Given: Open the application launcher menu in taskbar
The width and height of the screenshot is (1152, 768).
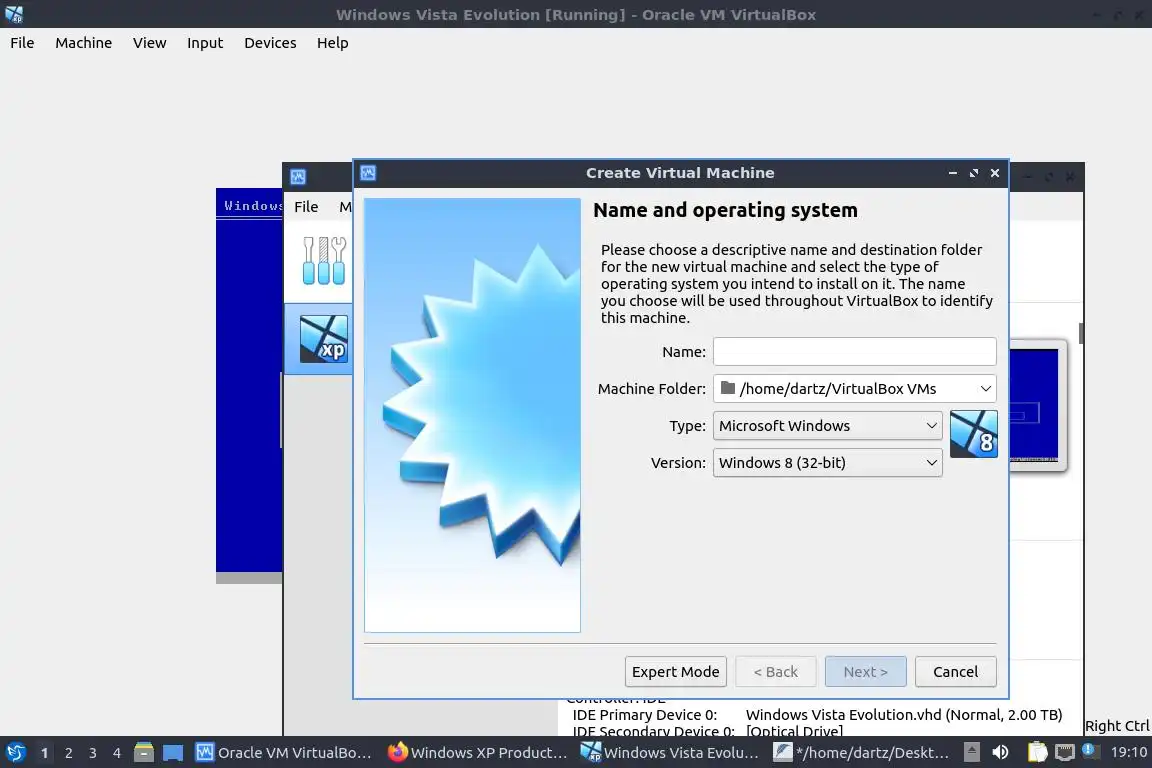Looking at the screenshot, I should [x=15, y=753].
